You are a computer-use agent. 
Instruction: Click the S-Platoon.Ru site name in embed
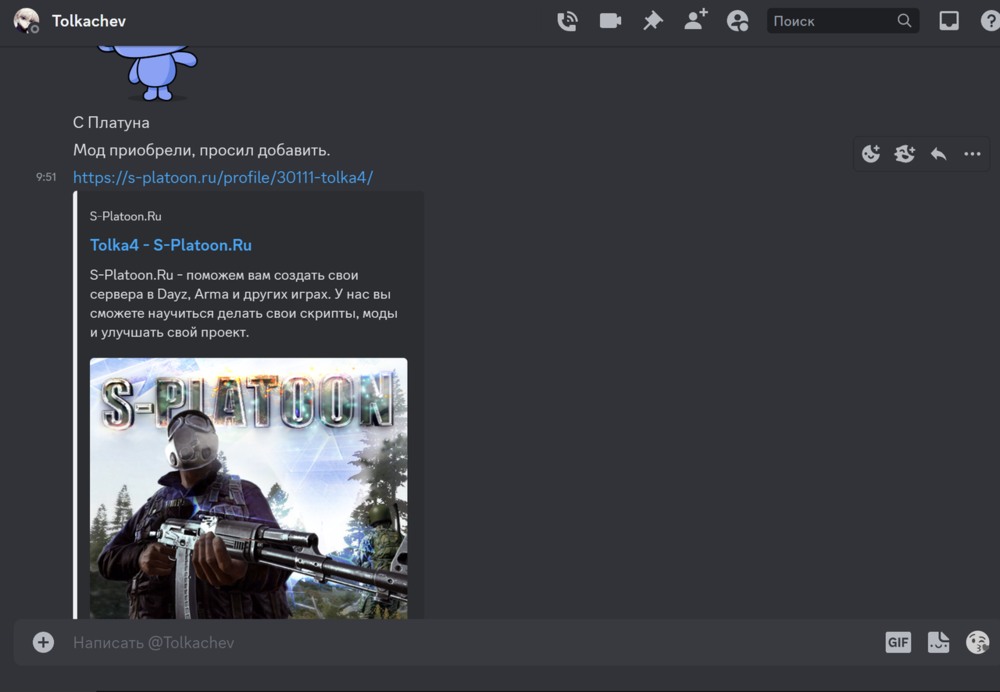coord(126,216)
